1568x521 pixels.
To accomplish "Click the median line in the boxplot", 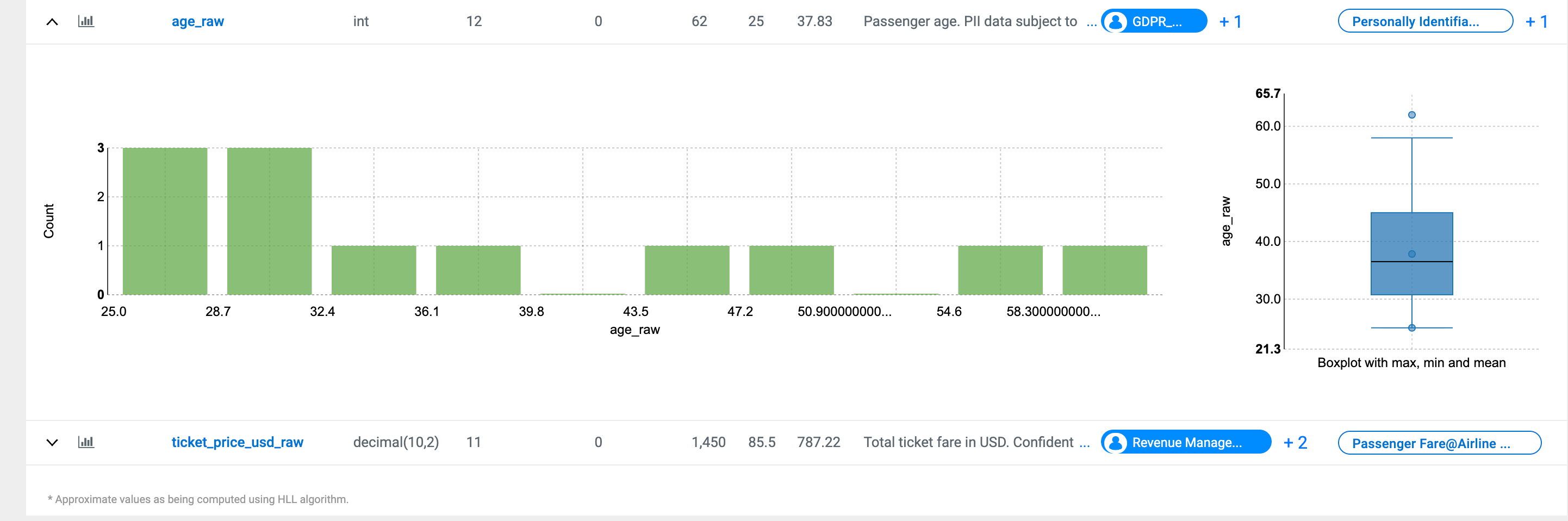I will pos(1411,262).
